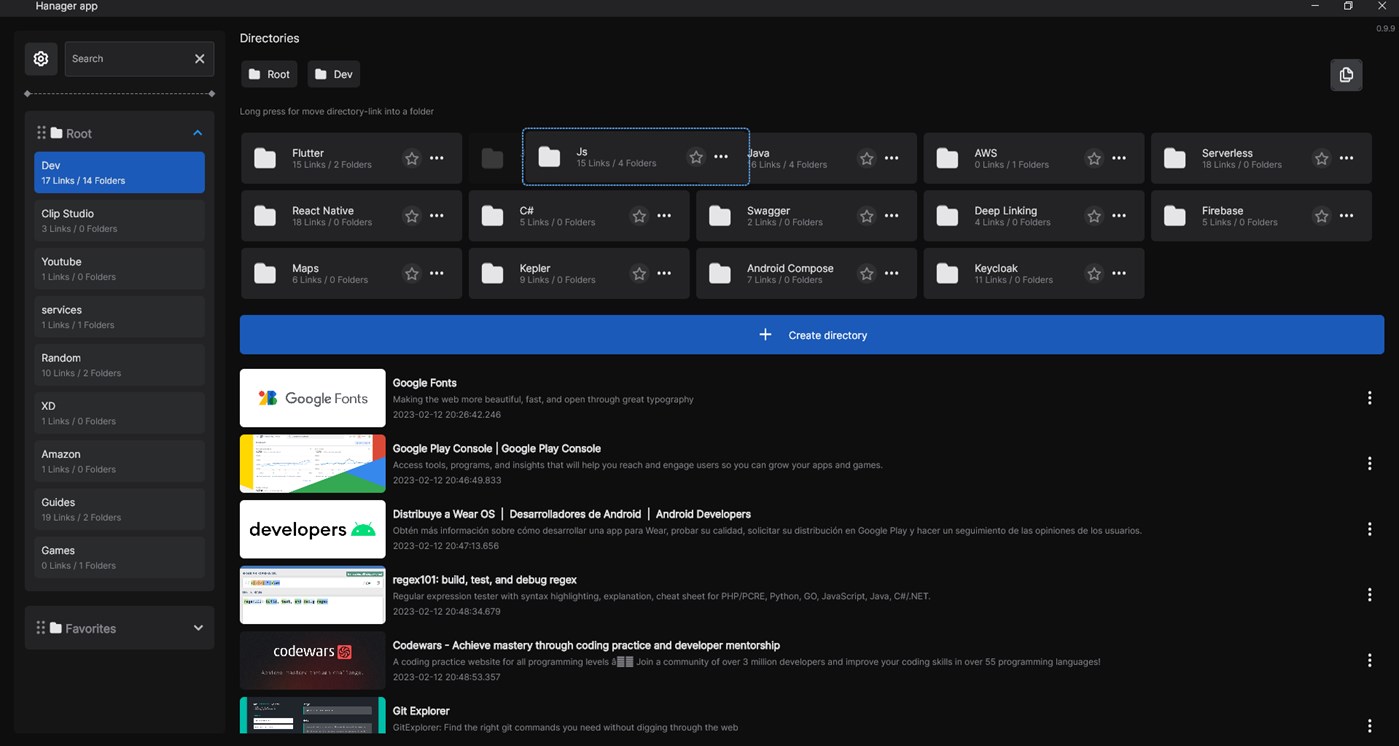Select services in the sidebar

pyautogui.click(x=119, y=317)
